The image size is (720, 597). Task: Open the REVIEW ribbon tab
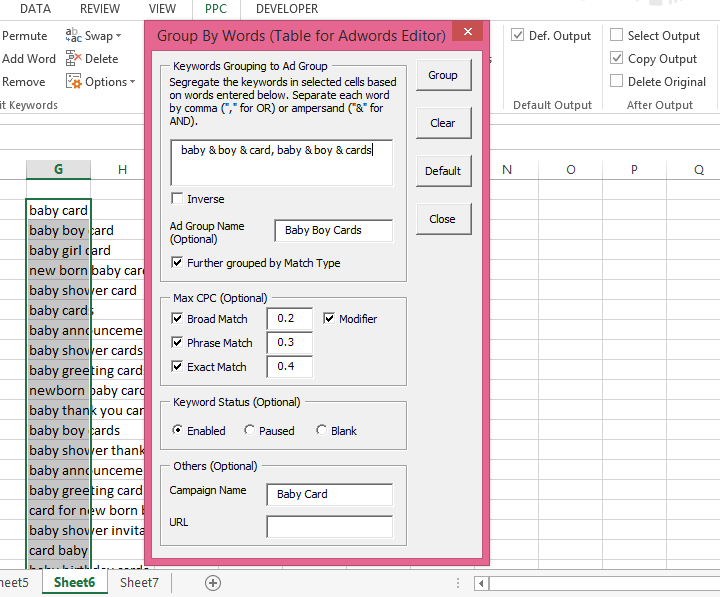pos(100,9)
